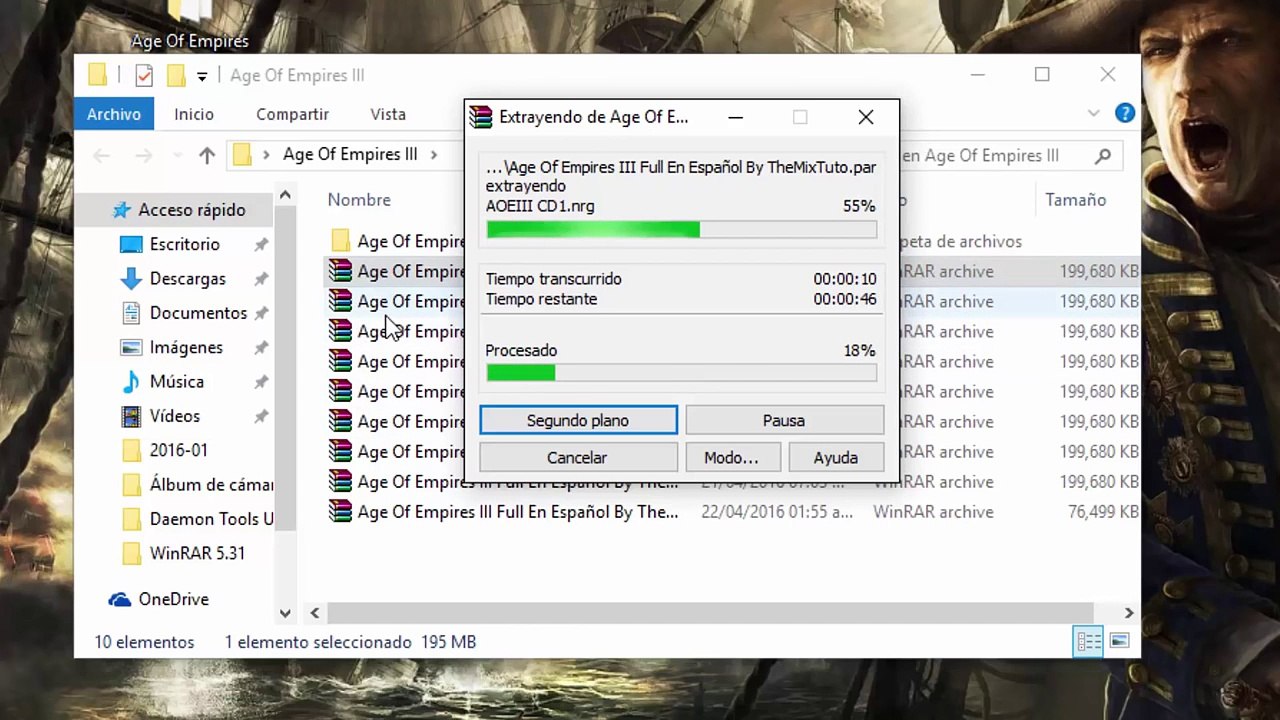The image size is (1280, 720).
Task: Open Daemon Tools folder in sidebar
Action: point(210,519)
